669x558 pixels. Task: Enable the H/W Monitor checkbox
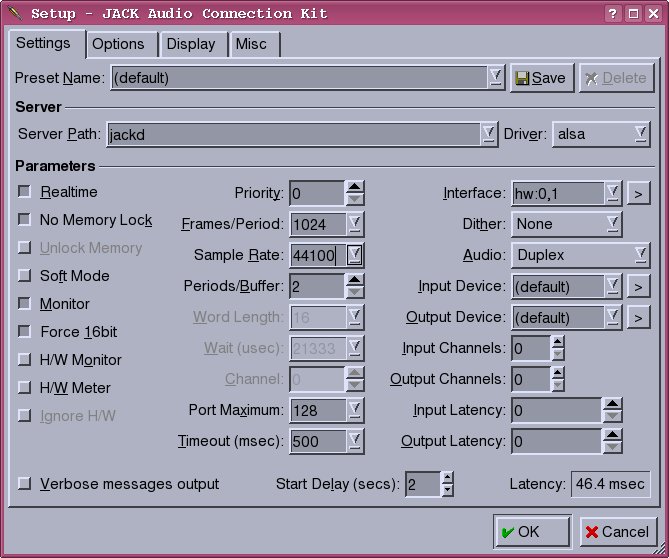click(x=24, y=360)
